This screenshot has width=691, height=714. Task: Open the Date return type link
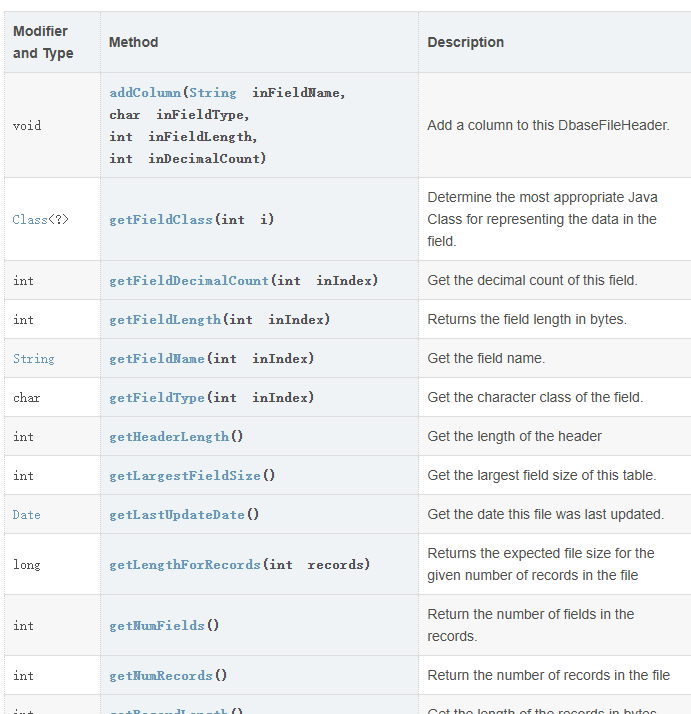[x=27, y=515]
